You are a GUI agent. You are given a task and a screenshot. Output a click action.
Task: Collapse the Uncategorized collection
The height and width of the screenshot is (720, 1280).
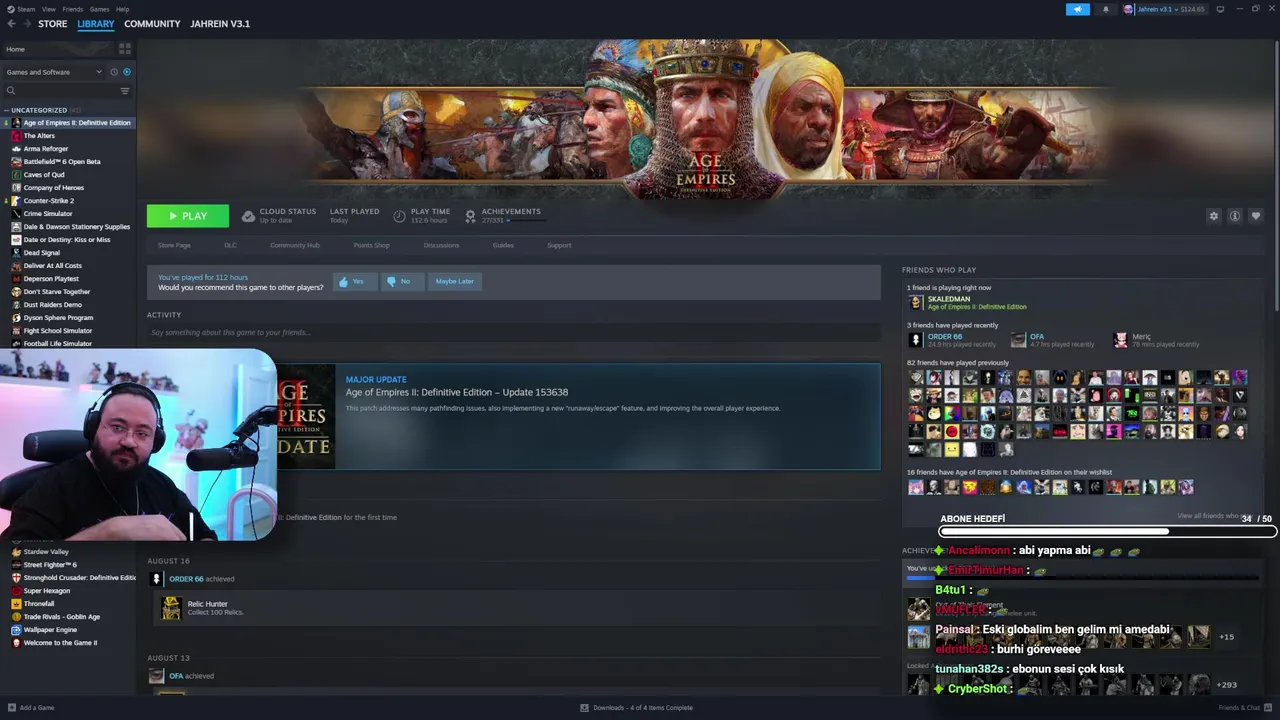[6, 110]
